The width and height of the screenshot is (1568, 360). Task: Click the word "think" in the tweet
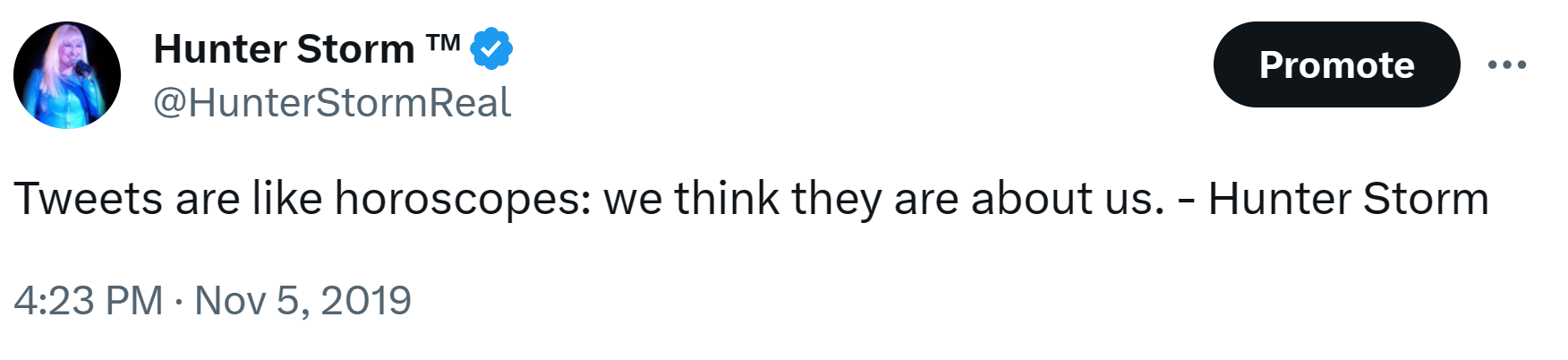[727, 199]
